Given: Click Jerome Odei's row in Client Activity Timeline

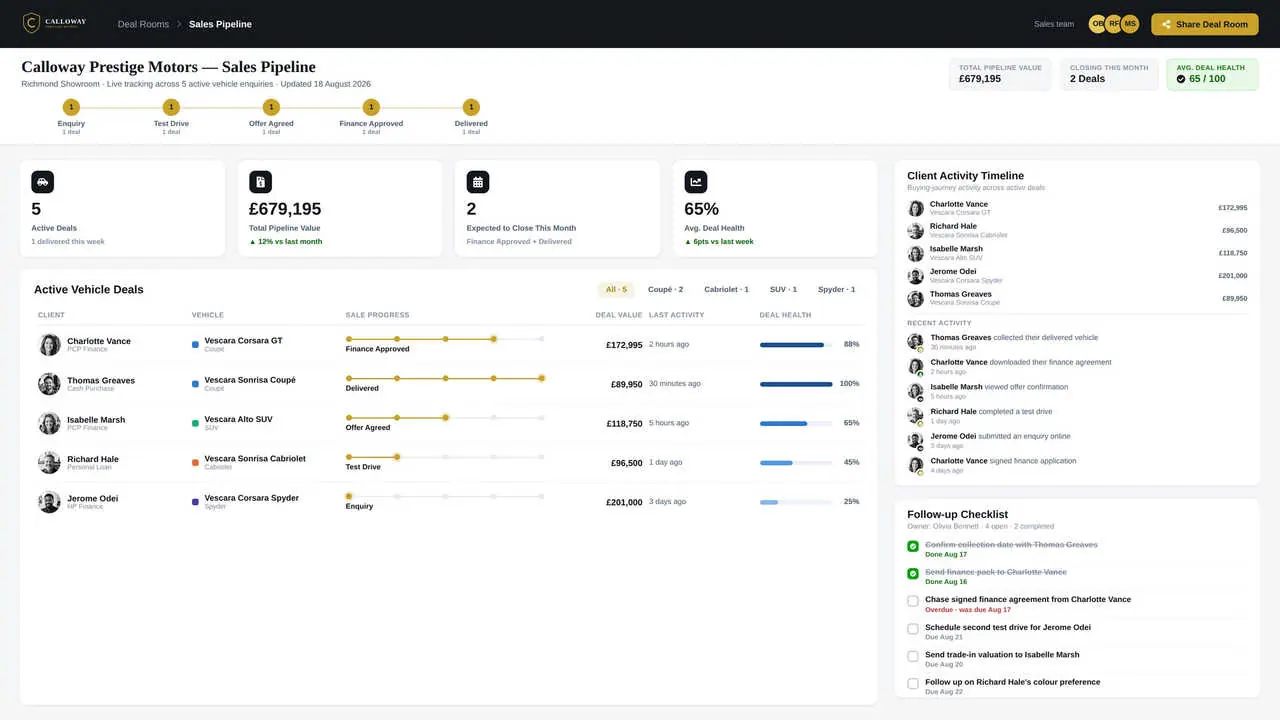Looking at the screenshot, I should point(1077,276).
